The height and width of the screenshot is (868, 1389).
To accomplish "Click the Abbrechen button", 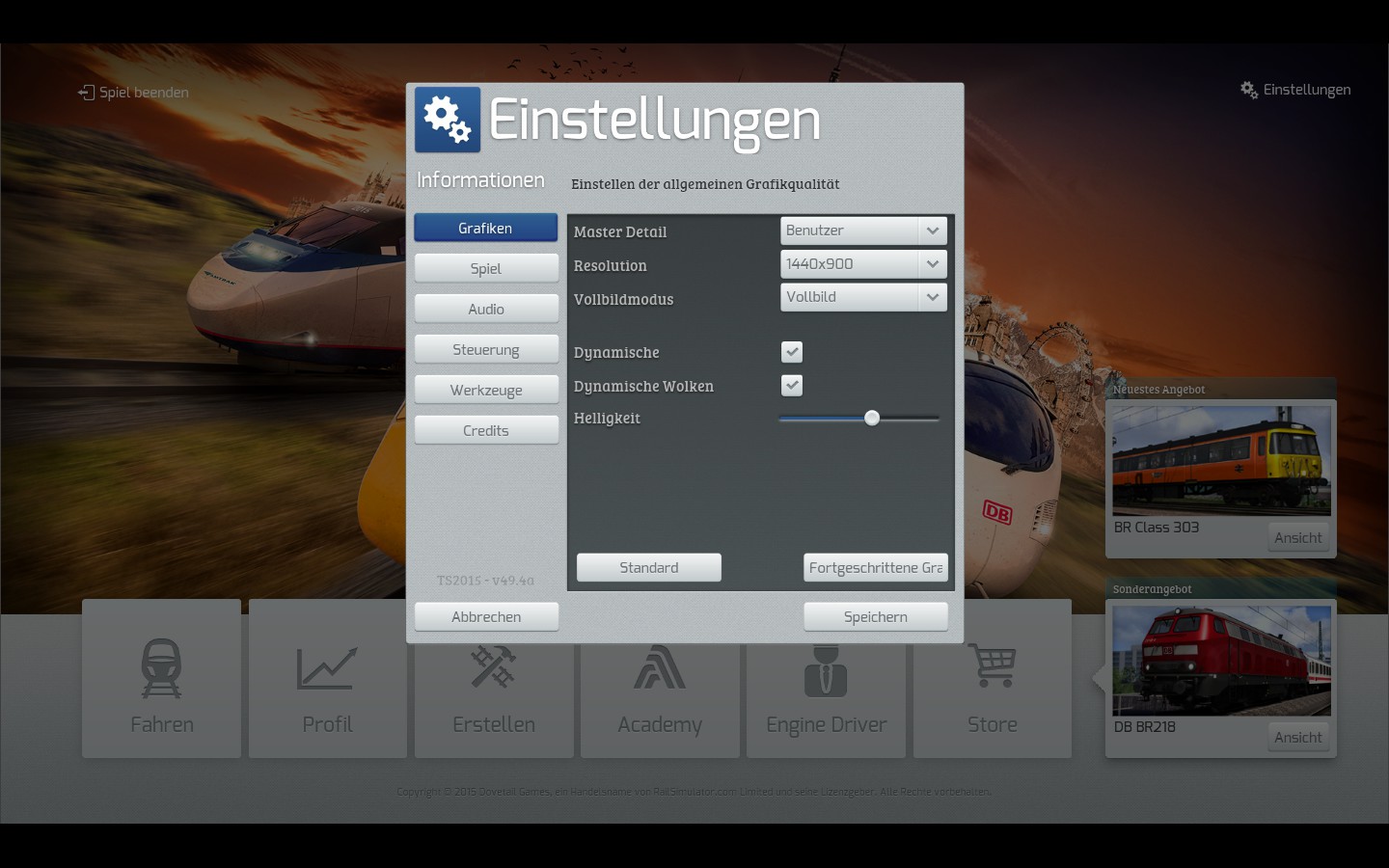I will point(486,616).
